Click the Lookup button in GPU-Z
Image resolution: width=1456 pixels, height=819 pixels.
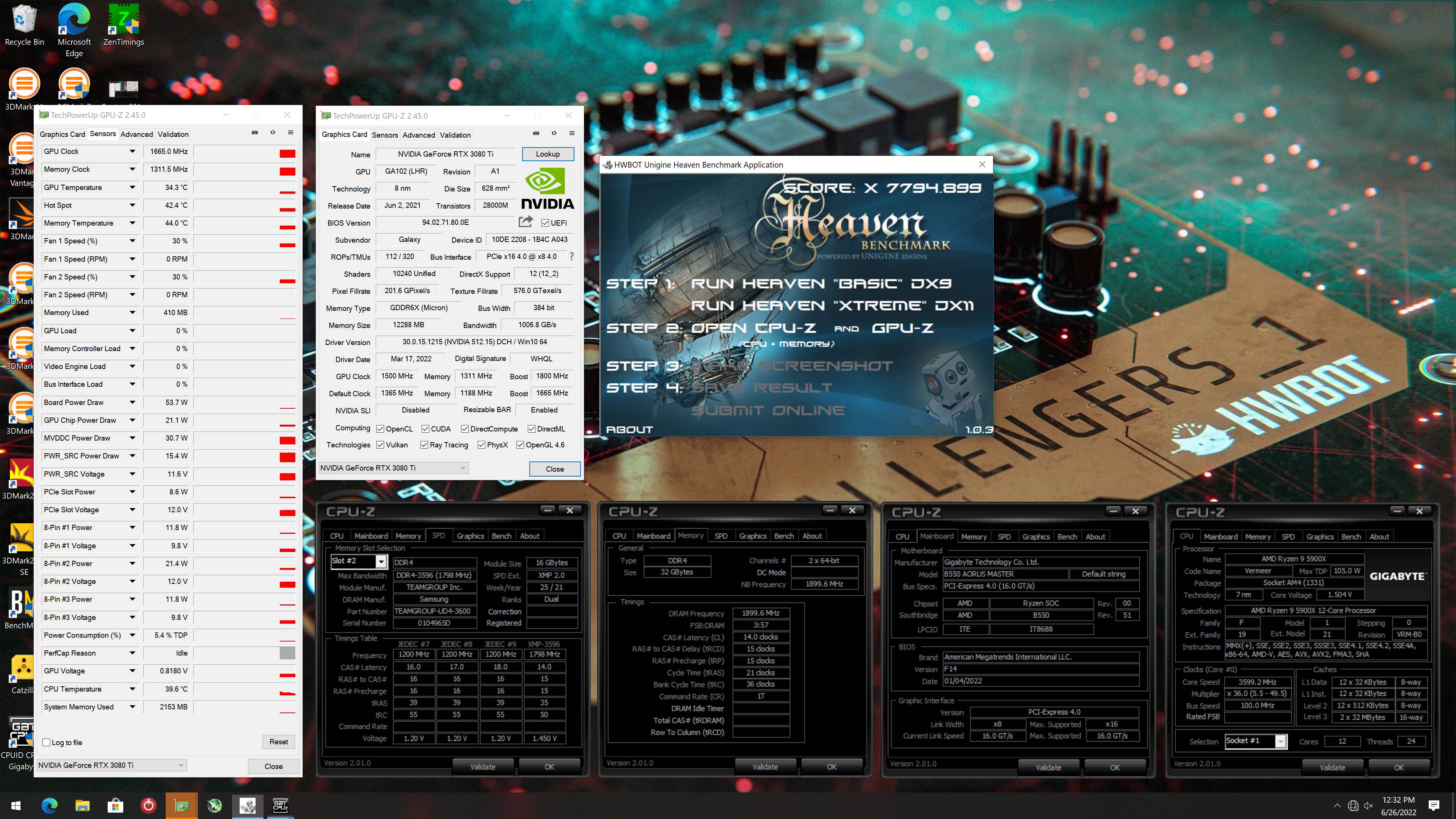[548, 154]
